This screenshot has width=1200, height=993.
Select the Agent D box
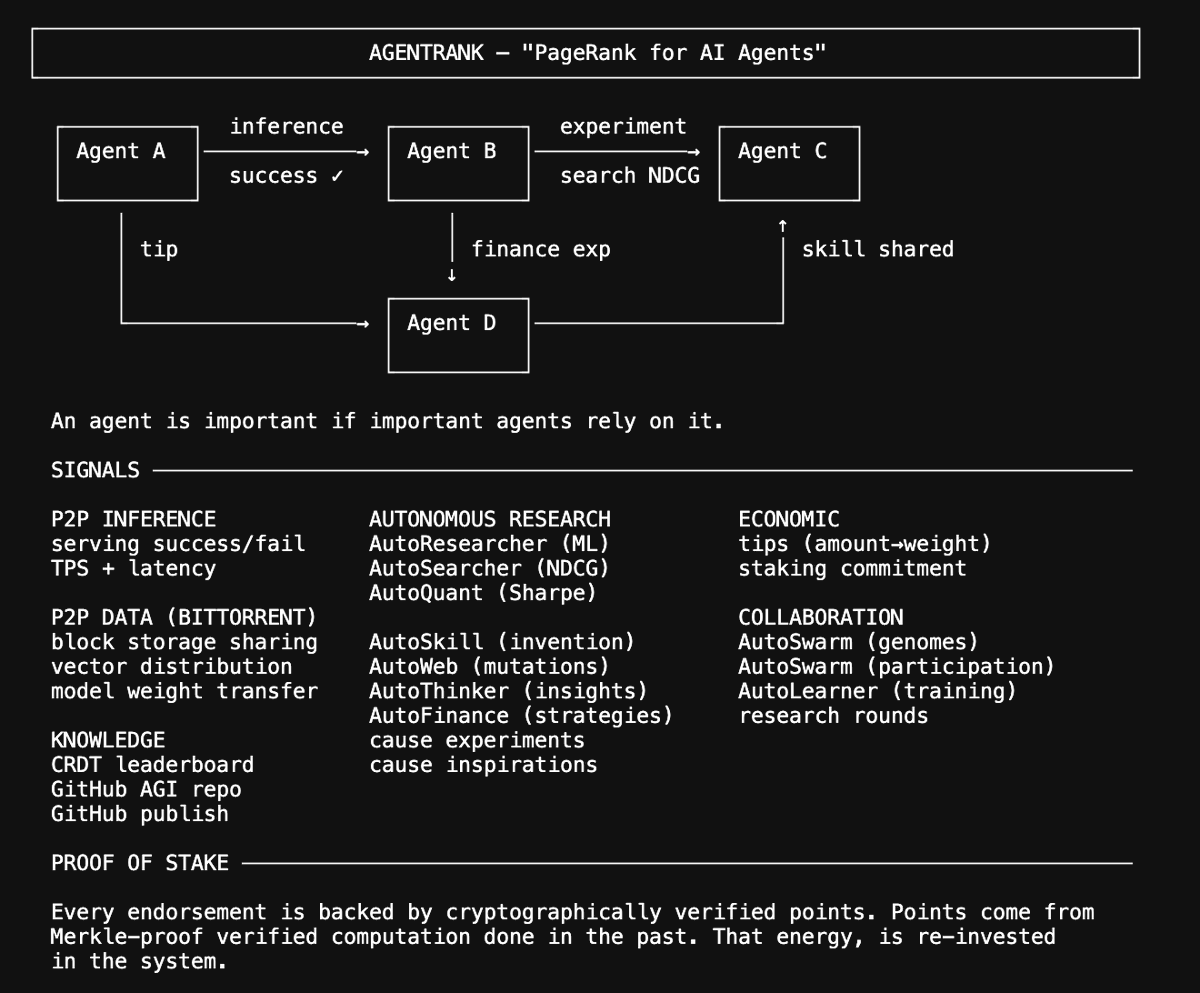pyautogui.click(x=458, y=335)
